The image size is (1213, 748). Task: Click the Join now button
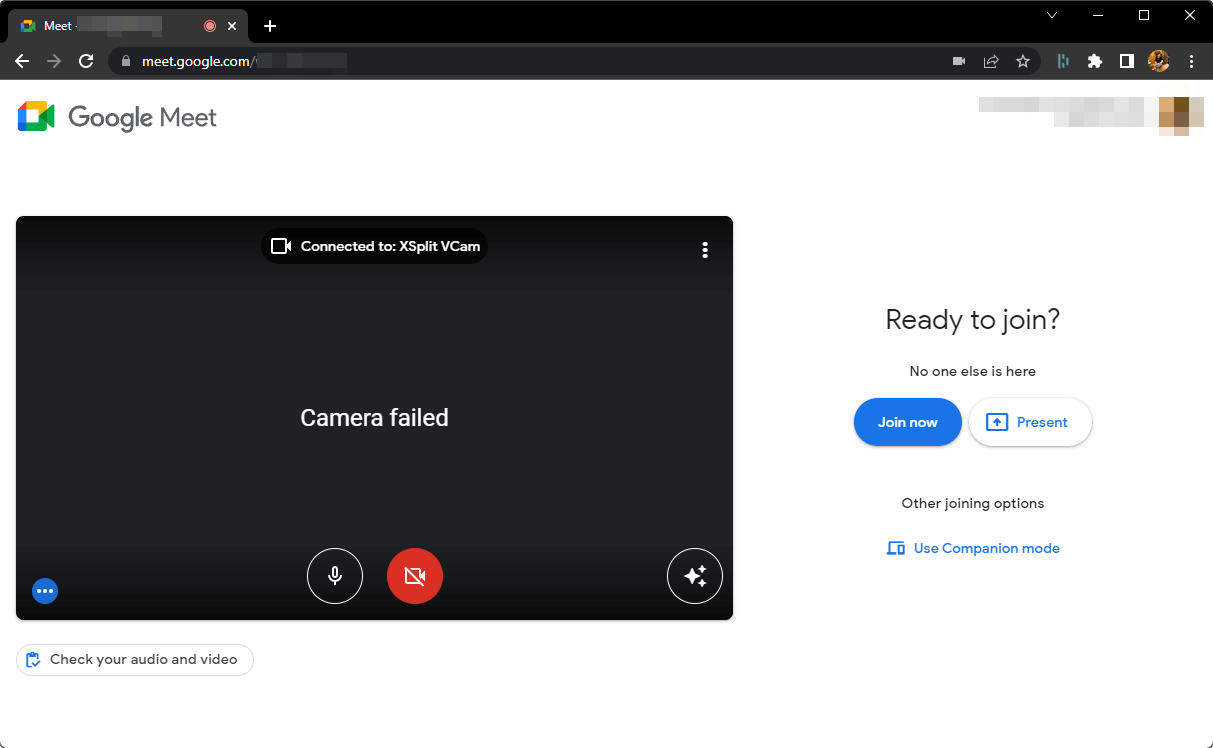(x=907, y=422)
